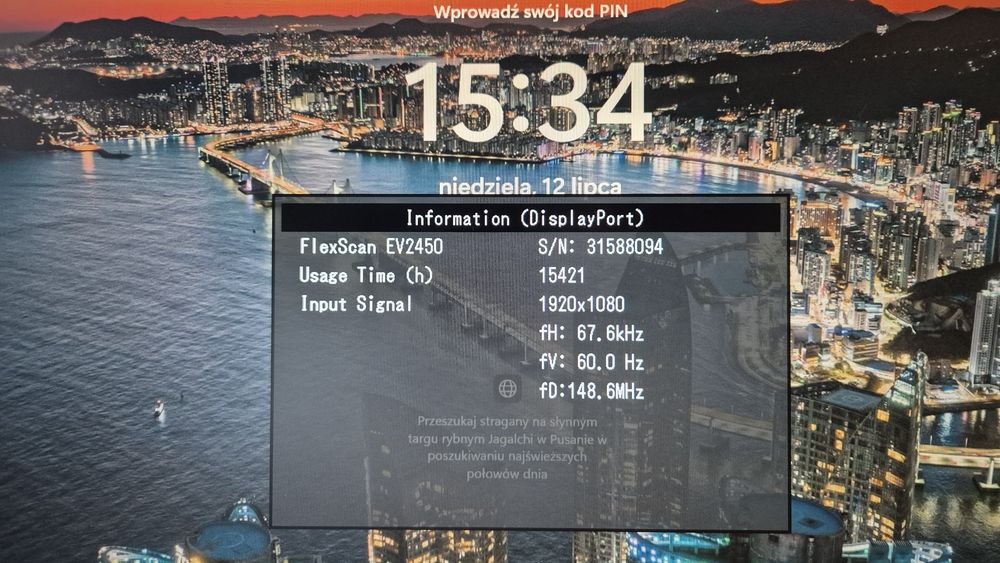The width and height of the screenshot is (1000, 563).
Task: Click the resolution value 1920x1080
Action: click(582, 304)
